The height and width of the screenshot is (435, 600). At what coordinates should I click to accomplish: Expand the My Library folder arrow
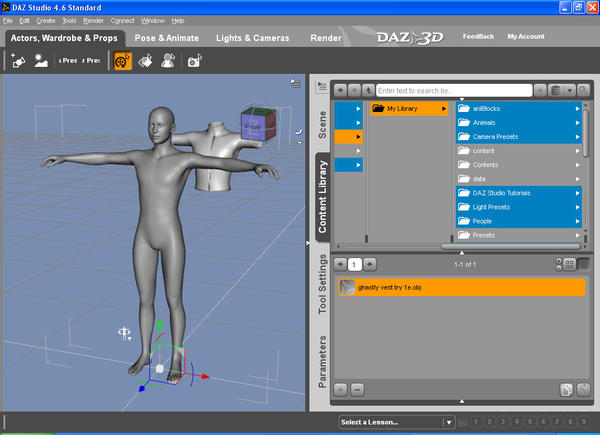click(443, 109)
